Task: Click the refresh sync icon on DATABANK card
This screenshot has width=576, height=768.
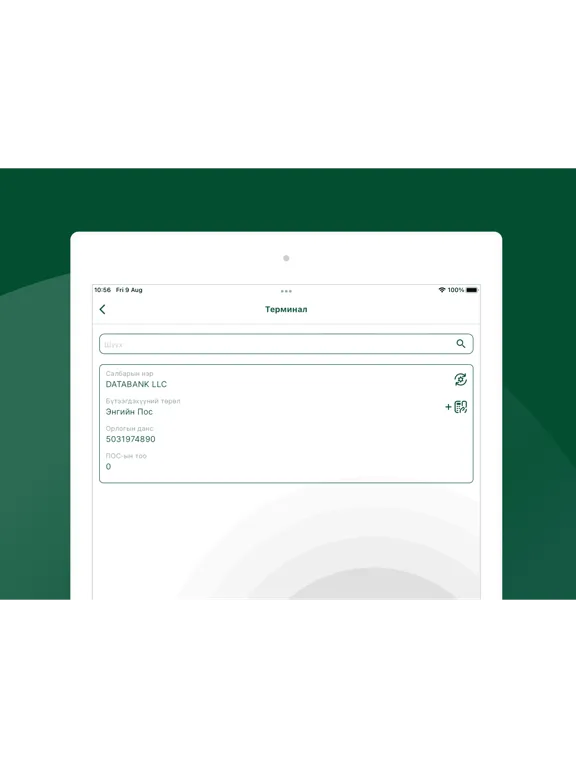Action: coord(460,380)
